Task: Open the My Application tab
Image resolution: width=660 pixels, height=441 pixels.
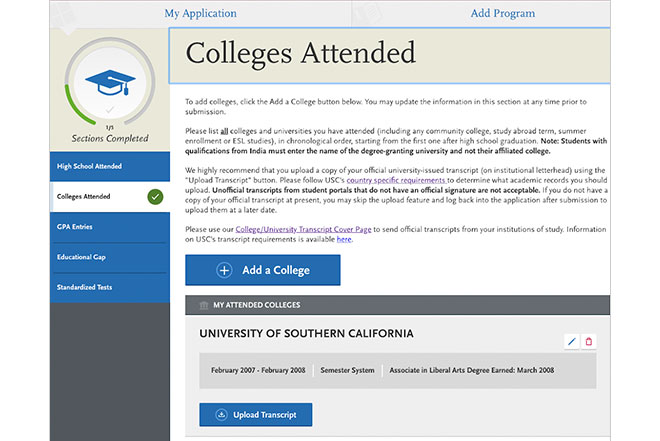Action: (x=200, y=14)
